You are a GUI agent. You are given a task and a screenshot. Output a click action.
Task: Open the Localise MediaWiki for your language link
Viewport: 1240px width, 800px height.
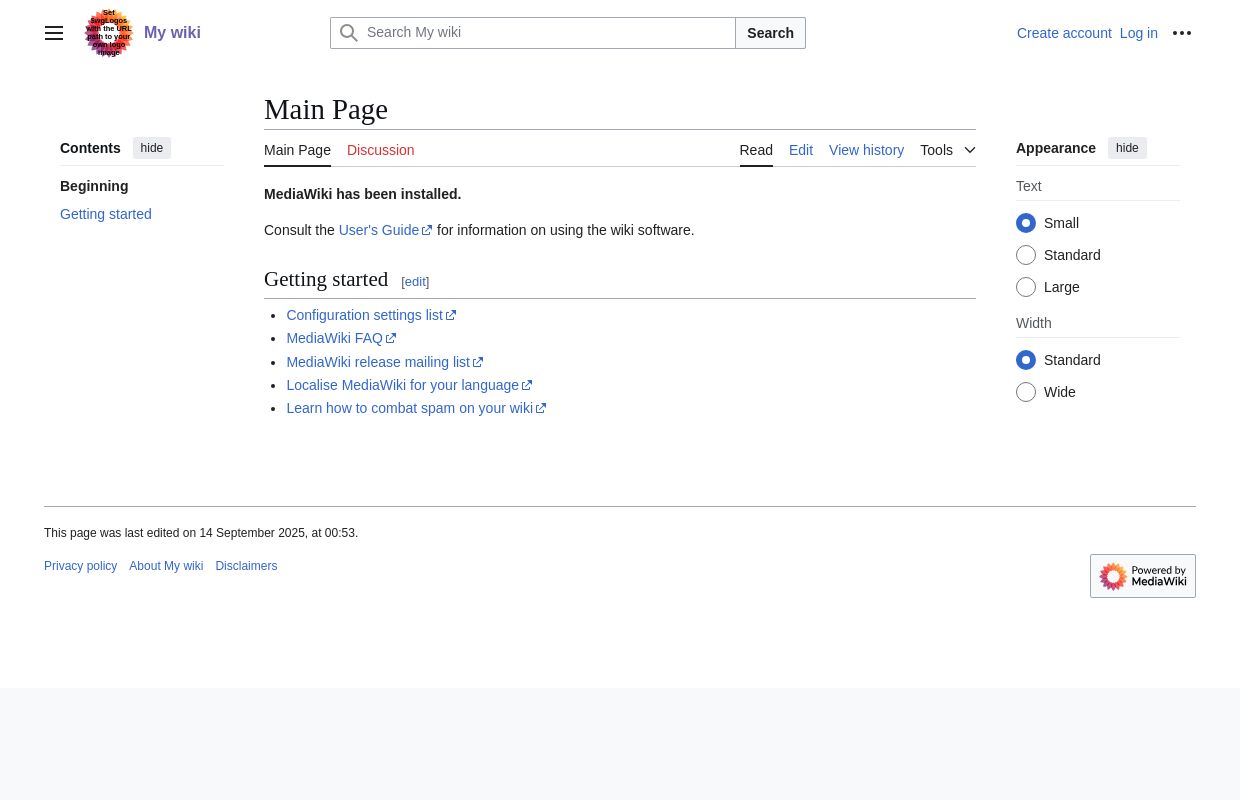point(403,385)
